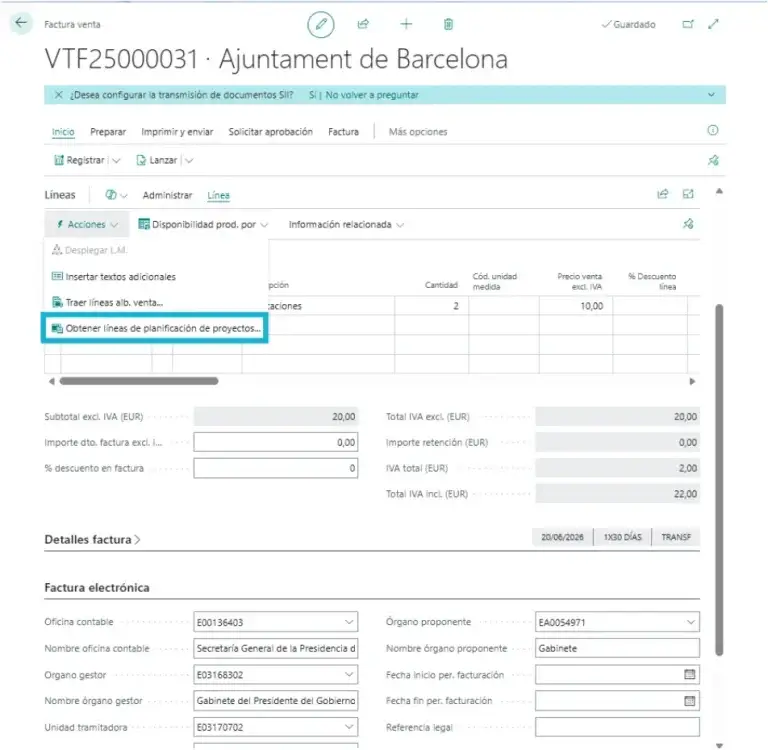Click Nombre oficina contable field
Viewport: 768px width, 750px height.
click(276, 648)
